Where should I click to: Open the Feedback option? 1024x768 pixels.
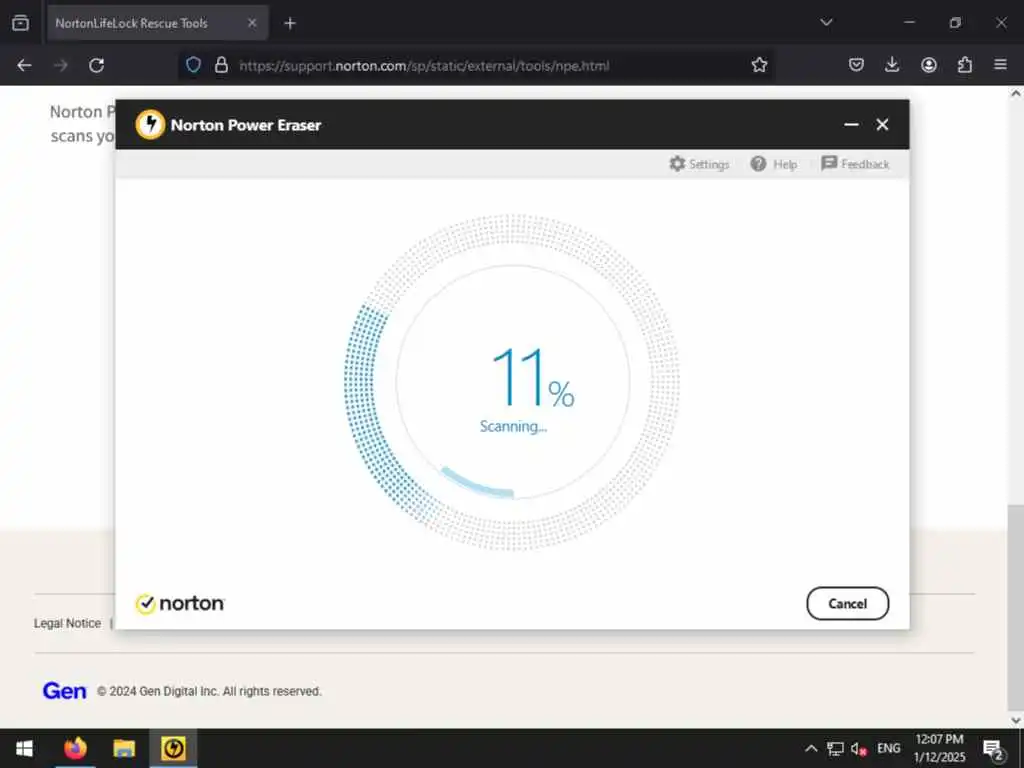tap(855, 164)
